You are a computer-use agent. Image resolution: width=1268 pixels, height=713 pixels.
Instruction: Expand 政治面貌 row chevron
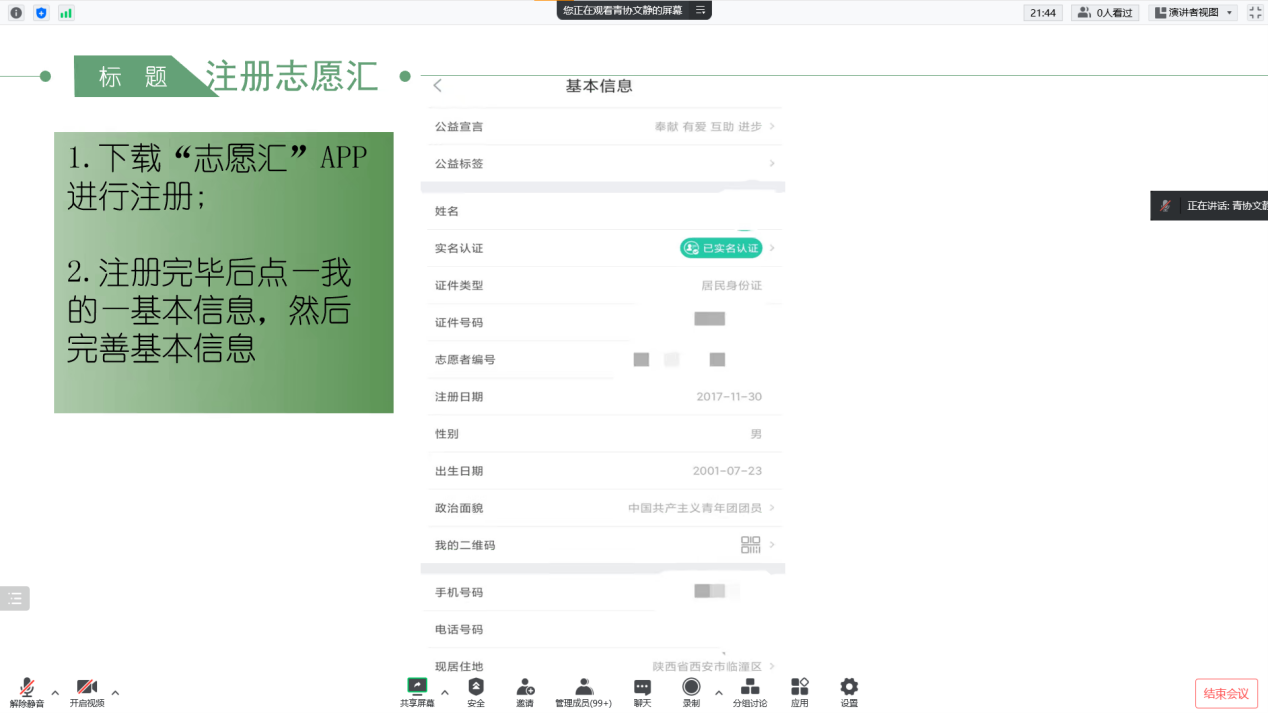(x=772, y=508)
